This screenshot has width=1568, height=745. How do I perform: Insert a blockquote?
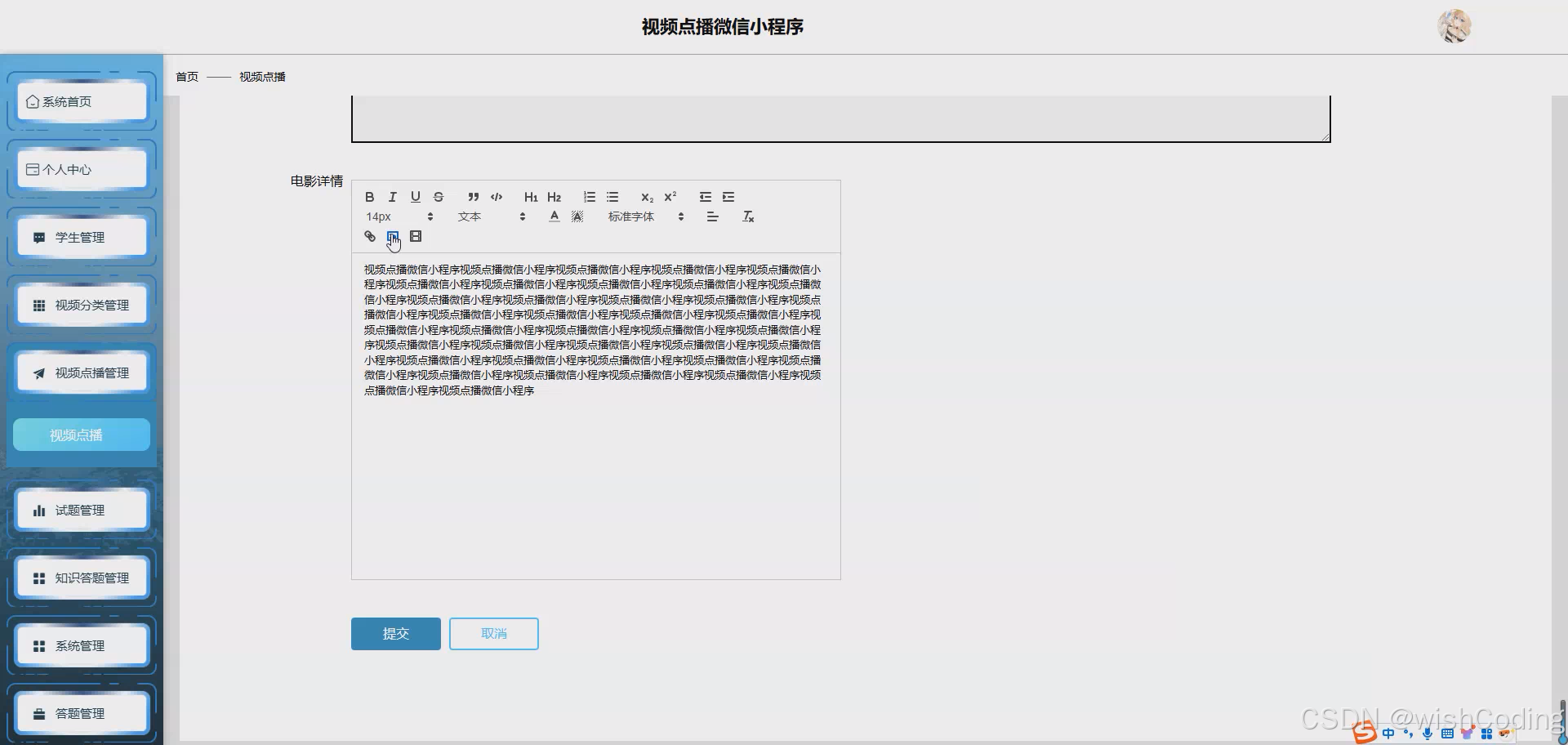(473, 197)
